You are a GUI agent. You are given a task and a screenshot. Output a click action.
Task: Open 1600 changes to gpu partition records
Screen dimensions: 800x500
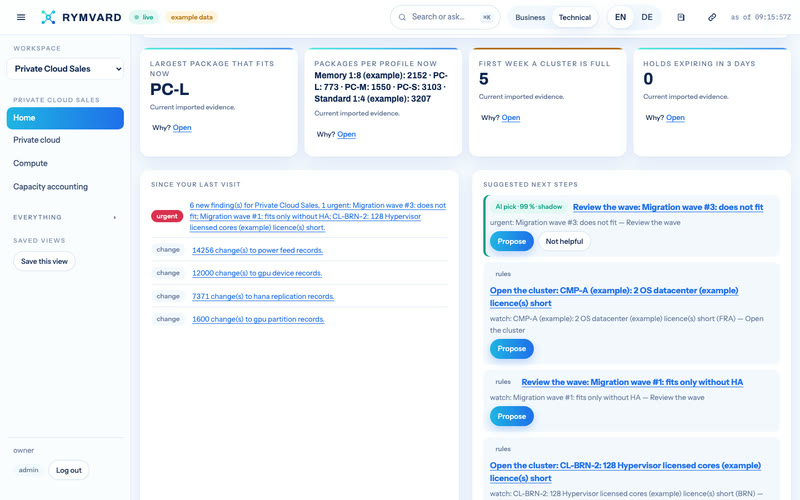click(x=258, y=319)
